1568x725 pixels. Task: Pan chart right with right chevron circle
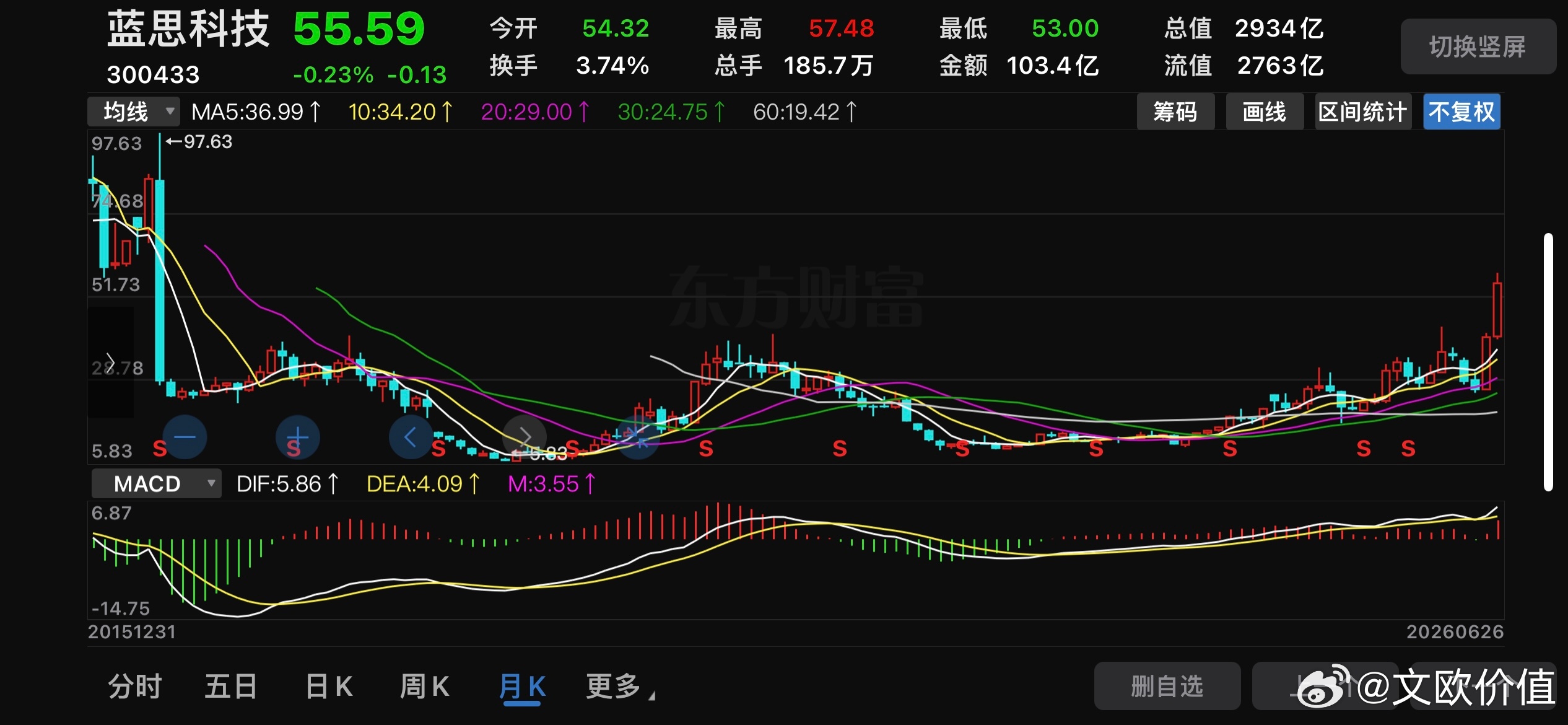(525, 437)
